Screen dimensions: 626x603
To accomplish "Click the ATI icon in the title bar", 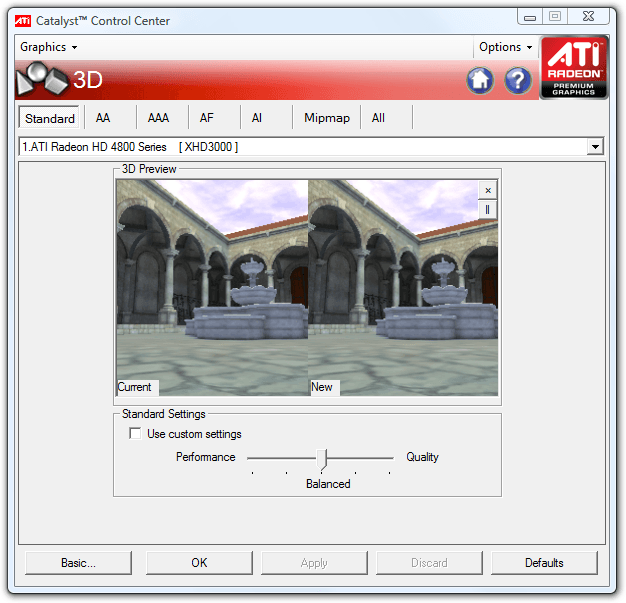I will coord(23,20).
